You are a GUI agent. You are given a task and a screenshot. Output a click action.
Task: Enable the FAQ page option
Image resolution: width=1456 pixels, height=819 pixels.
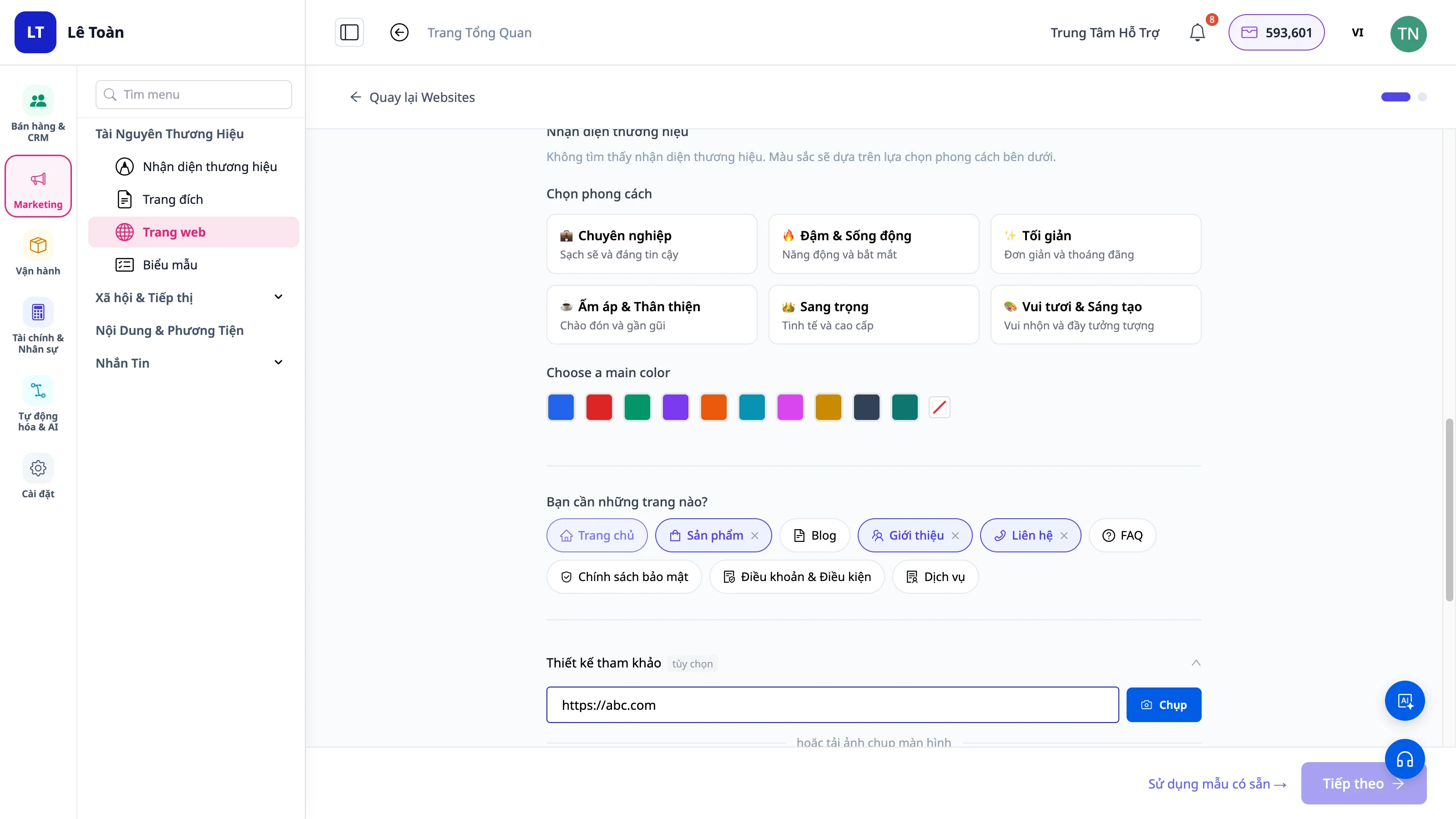tap(1122, 535)
